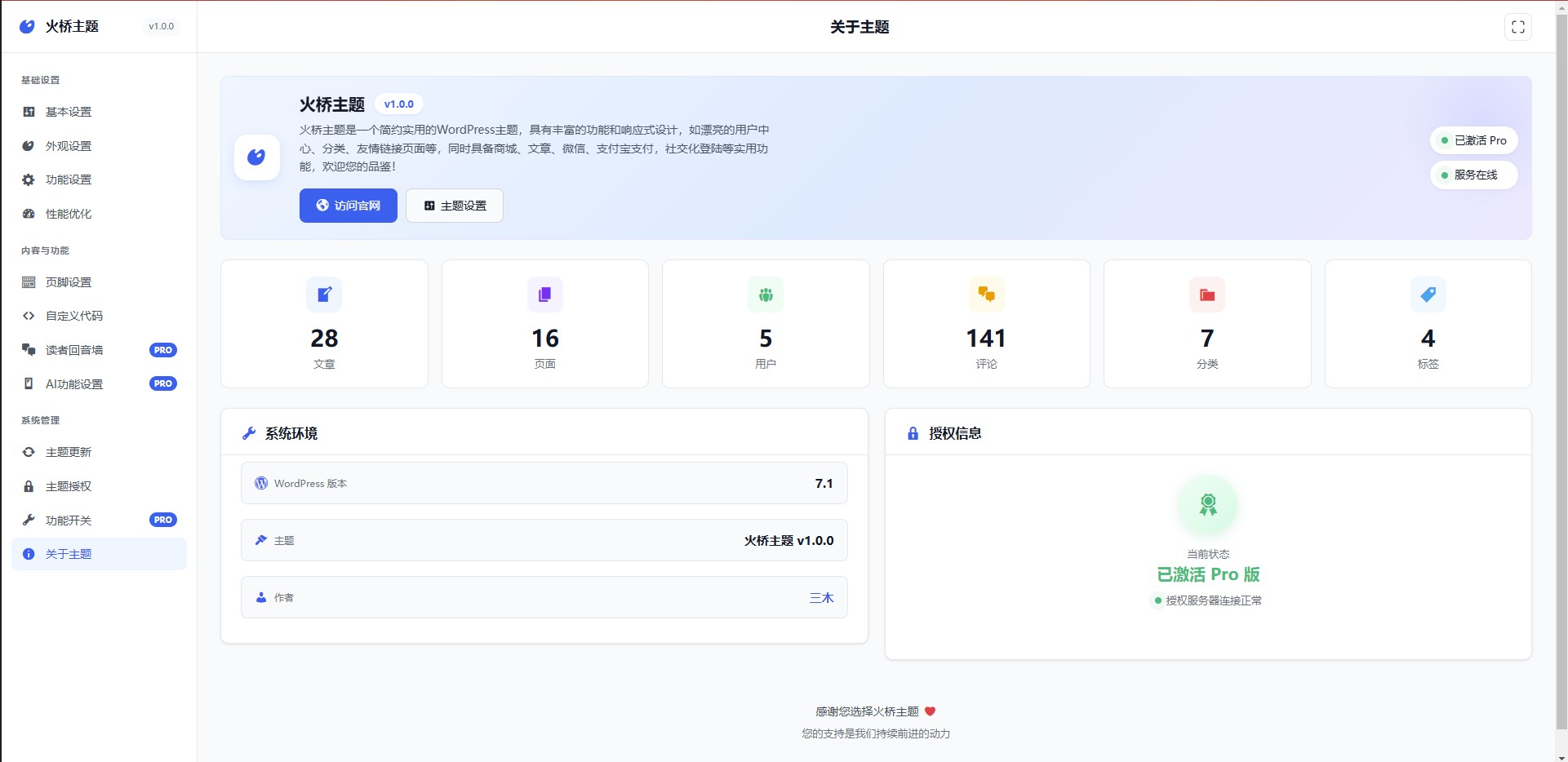This screenshot has height=762, width=1568.
Task: Click the red heart icon in the footer
Action: [930, 711]
